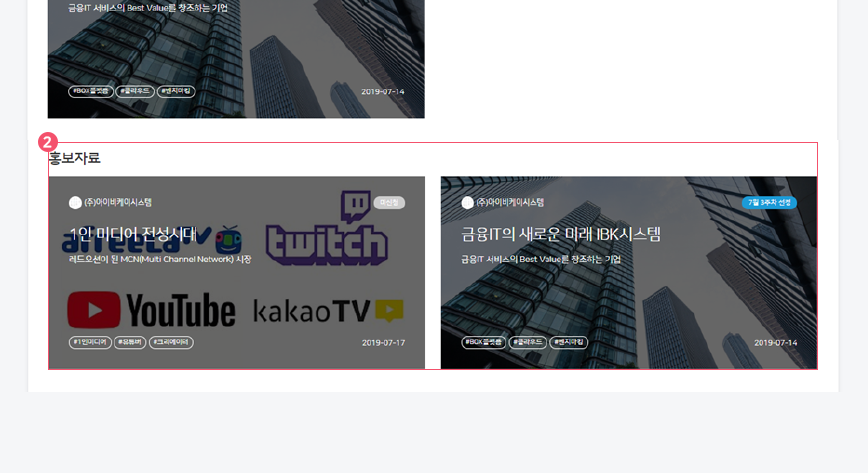The width and height of the screenshot is (868, 473).
Task: Select #벤치마킹 tag on the top cut-off card
Action: click(176, 91)
